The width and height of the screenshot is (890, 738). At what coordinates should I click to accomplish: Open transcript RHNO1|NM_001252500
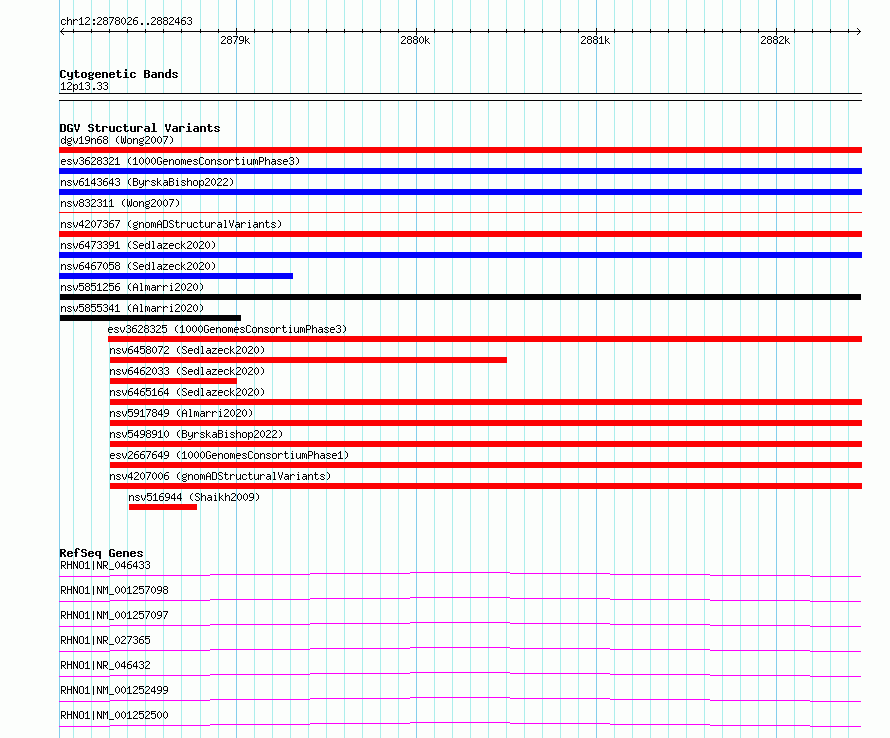(114, 715)
